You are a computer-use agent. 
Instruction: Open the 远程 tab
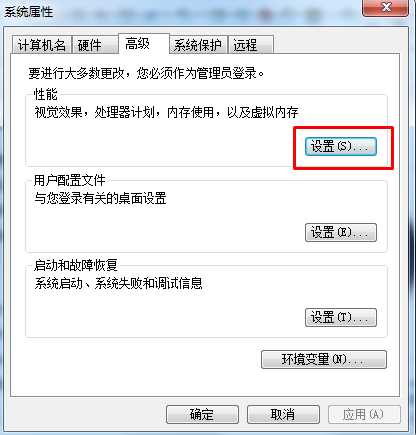coord(251,45)
